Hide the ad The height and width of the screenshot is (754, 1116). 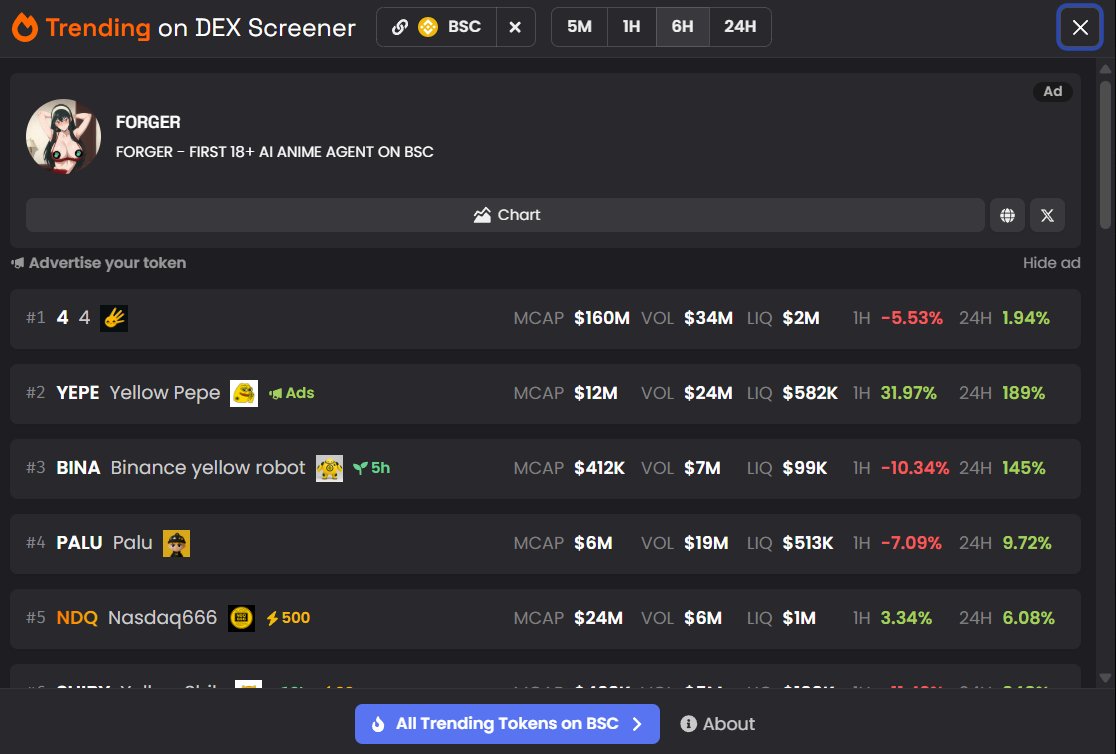pos(1051,263)
